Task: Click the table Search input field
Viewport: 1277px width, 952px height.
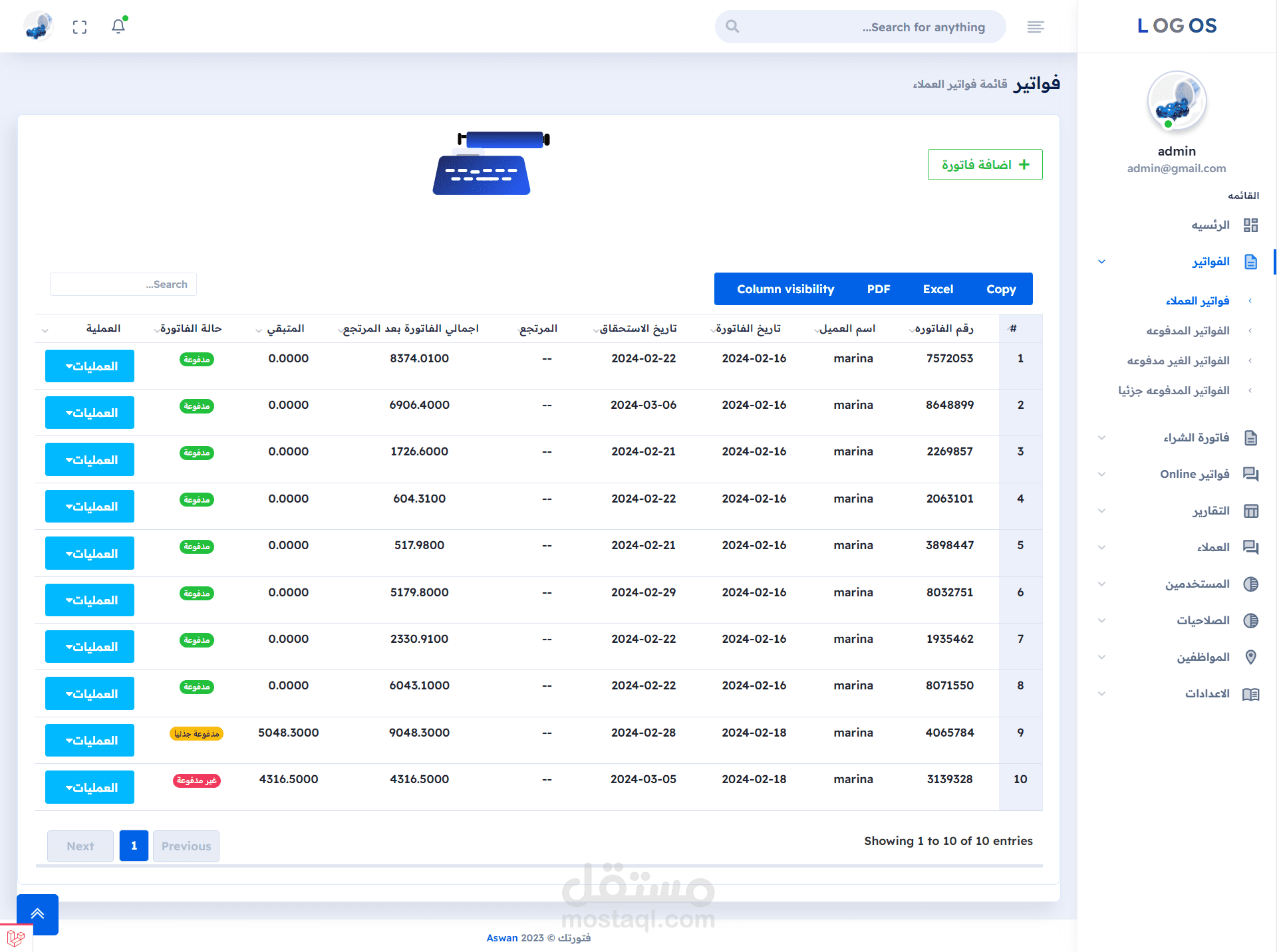Action: point(123,285)
